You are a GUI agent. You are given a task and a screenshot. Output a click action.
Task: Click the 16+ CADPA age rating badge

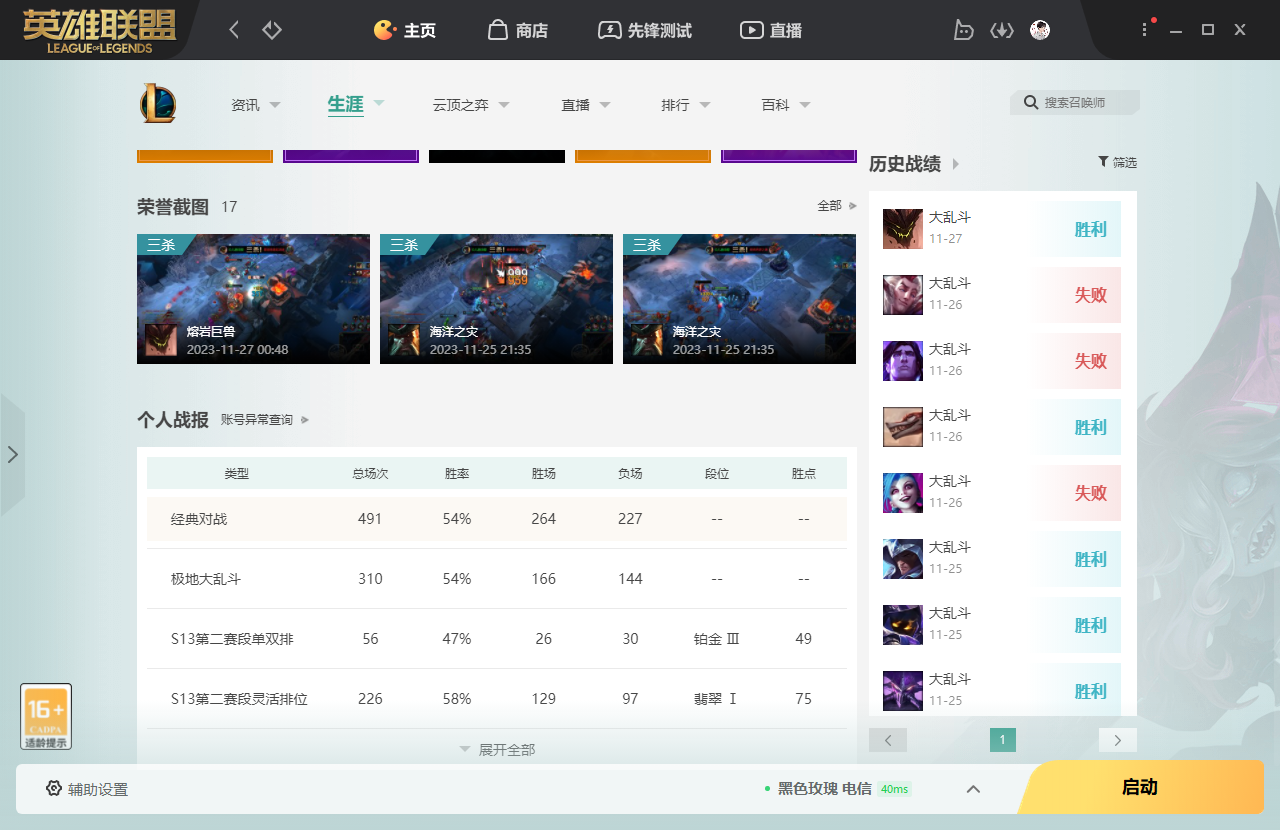click(46, 716)
